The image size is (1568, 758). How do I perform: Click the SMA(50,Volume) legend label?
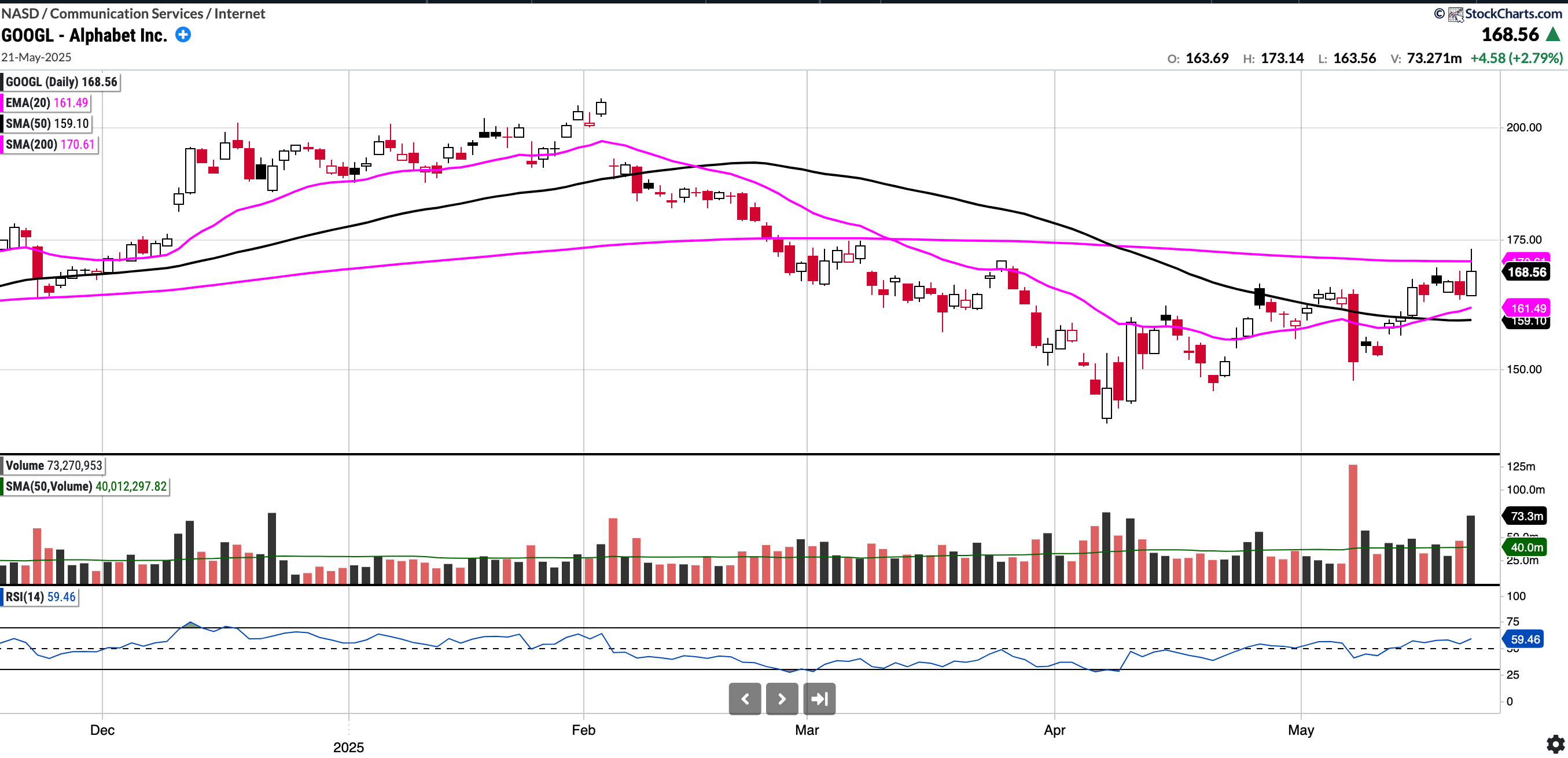pyautogui.click(x=85, y=487)
